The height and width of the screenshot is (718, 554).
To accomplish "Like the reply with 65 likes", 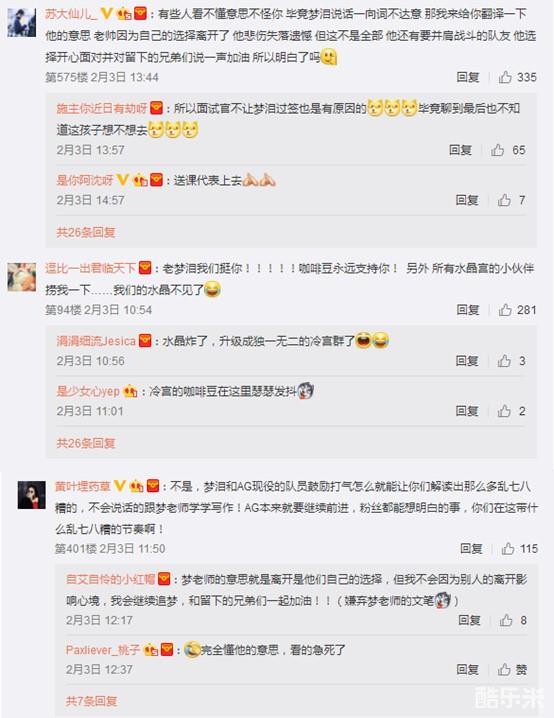I will pyautogui.click(x=498, y=150).
